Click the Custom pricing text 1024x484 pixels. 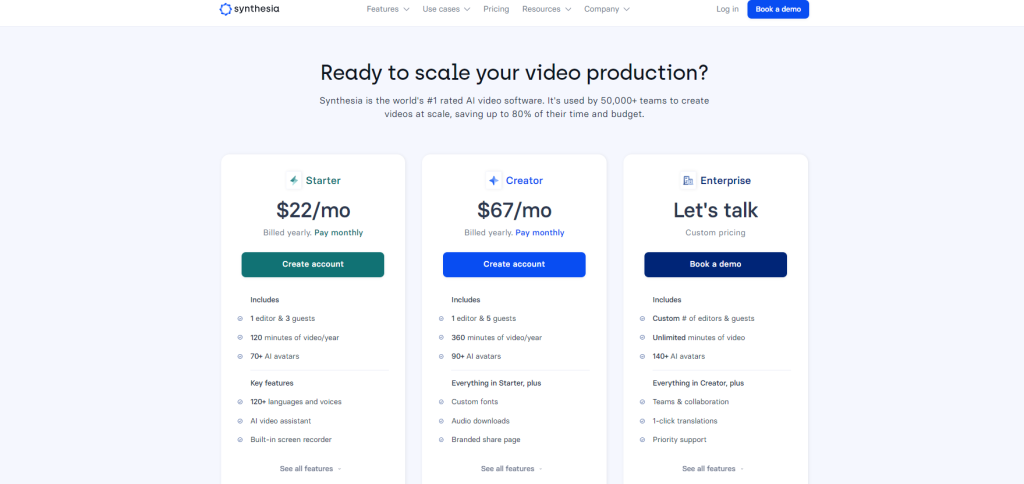click(715, 233)
